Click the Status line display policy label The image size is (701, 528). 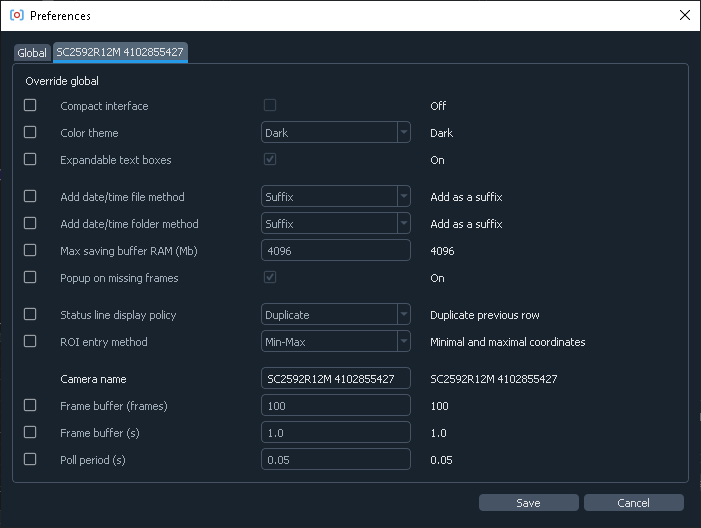coord(118,315)
